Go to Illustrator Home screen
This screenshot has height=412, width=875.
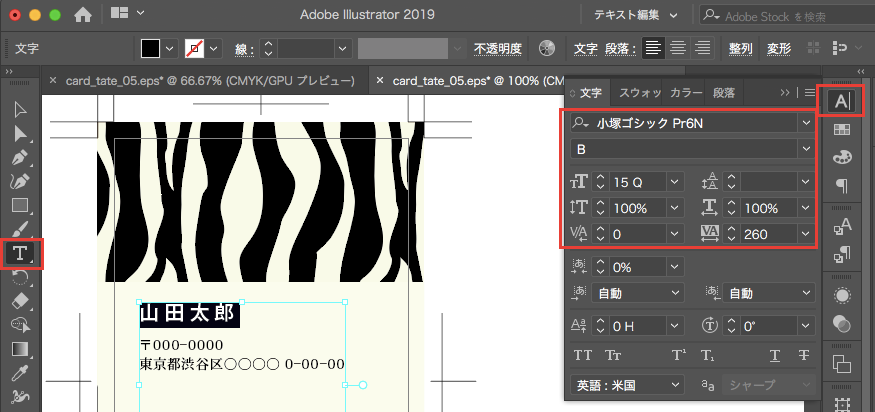83,15
